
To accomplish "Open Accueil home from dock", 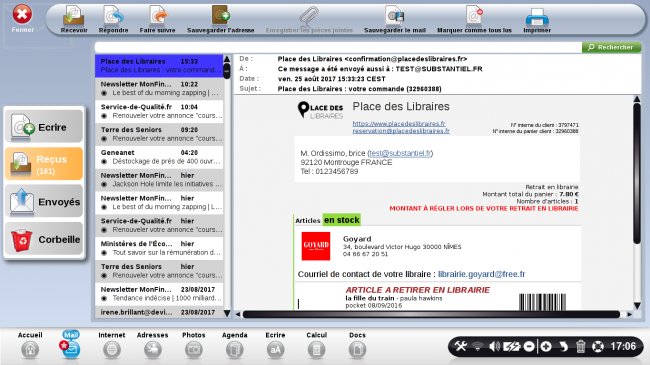I will click(x=30, y=345).
